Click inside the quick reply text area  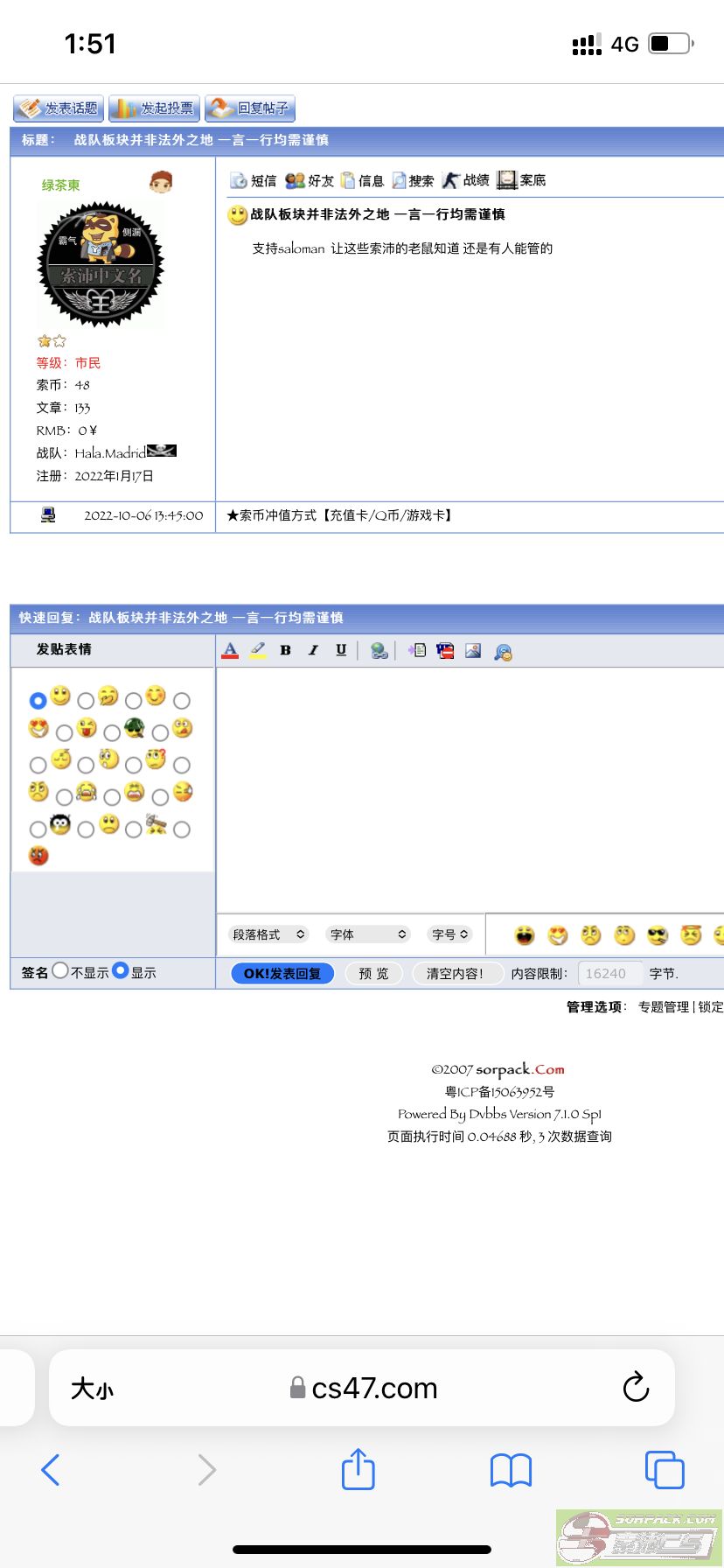[x=470, y=787]
